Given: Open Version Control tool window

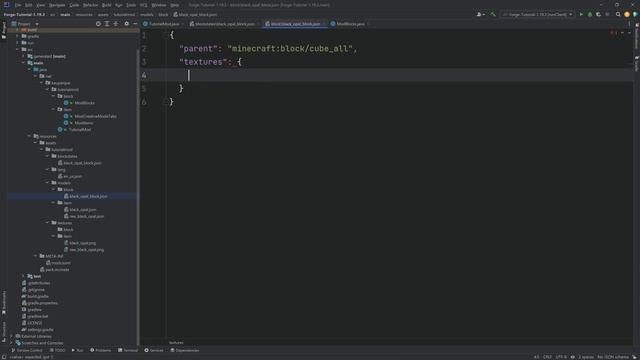Looking at the screenshot, I should tap(27, 350).
